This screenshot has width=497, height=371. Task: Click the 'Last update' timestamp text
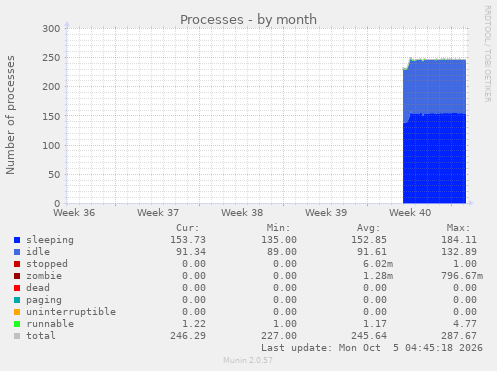(372, 348)
